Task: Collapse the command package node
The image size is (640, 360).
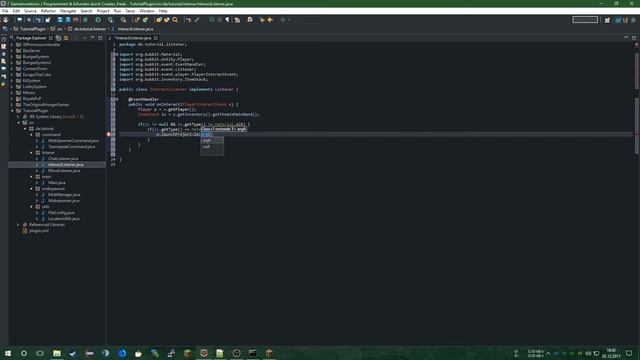Action: click(x=31, y=135)
